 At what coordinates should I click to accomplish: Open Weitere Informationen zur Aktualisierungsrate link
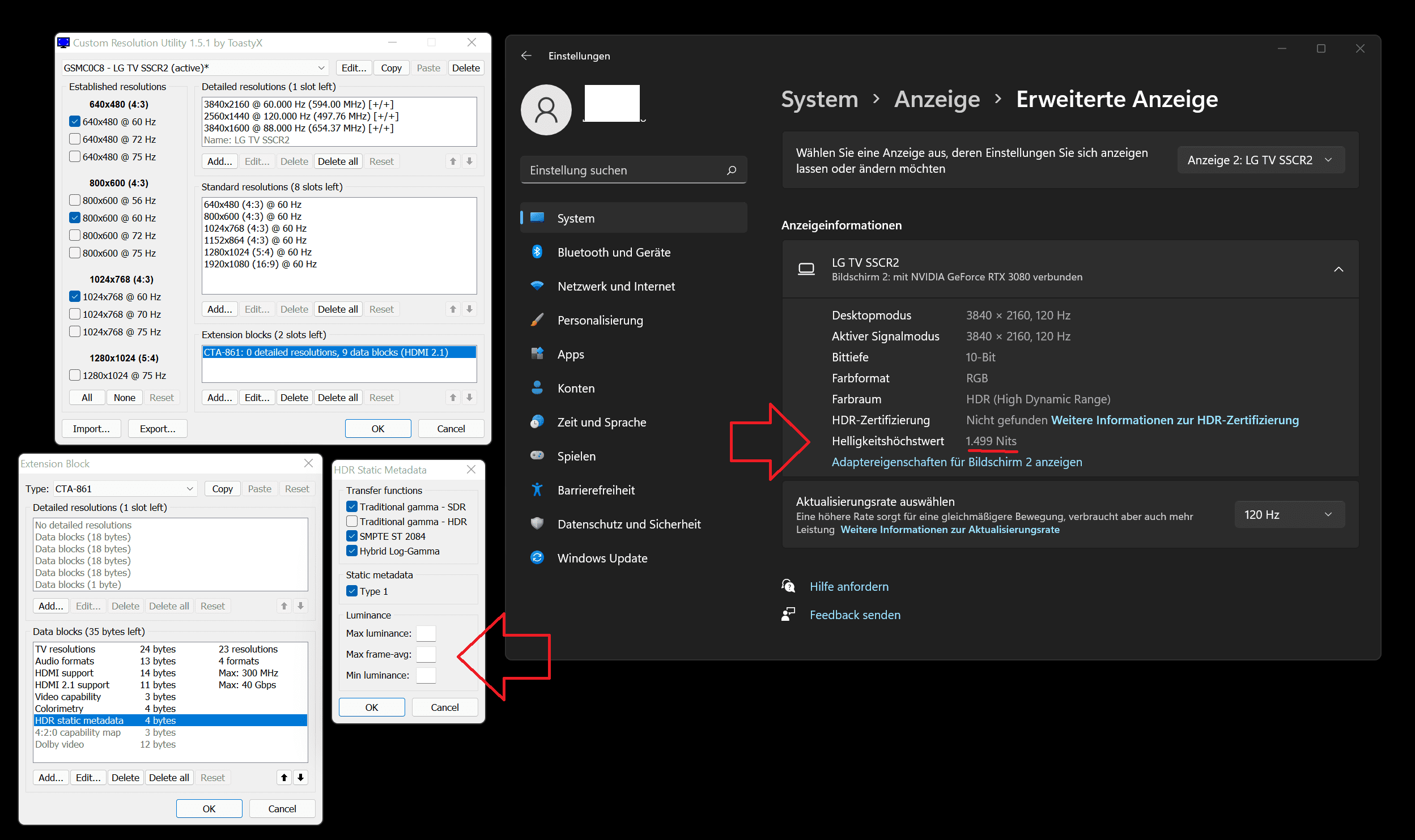(950, 530)
